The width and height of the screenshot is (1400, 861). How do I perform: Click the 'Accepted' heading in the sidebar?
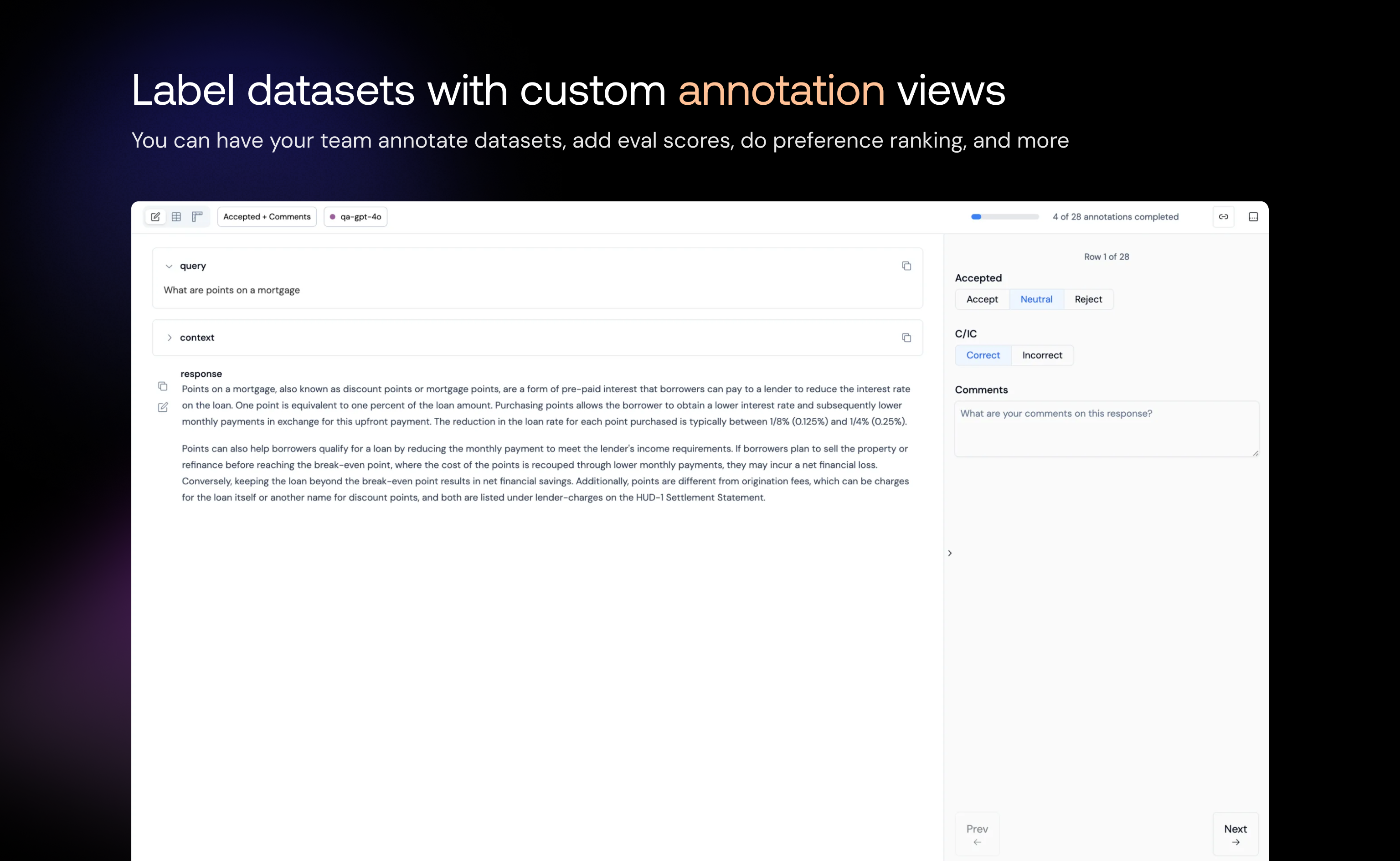click(978, 278)
